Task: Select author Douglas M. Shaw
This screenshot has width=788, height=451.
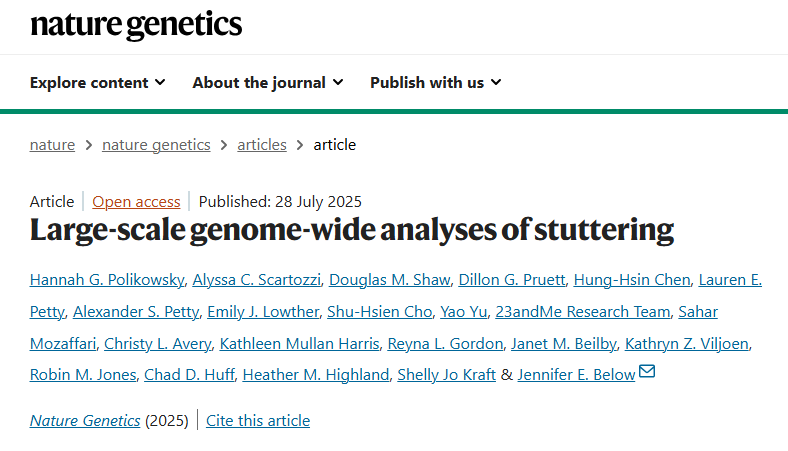Action: (x=389, y=280)
